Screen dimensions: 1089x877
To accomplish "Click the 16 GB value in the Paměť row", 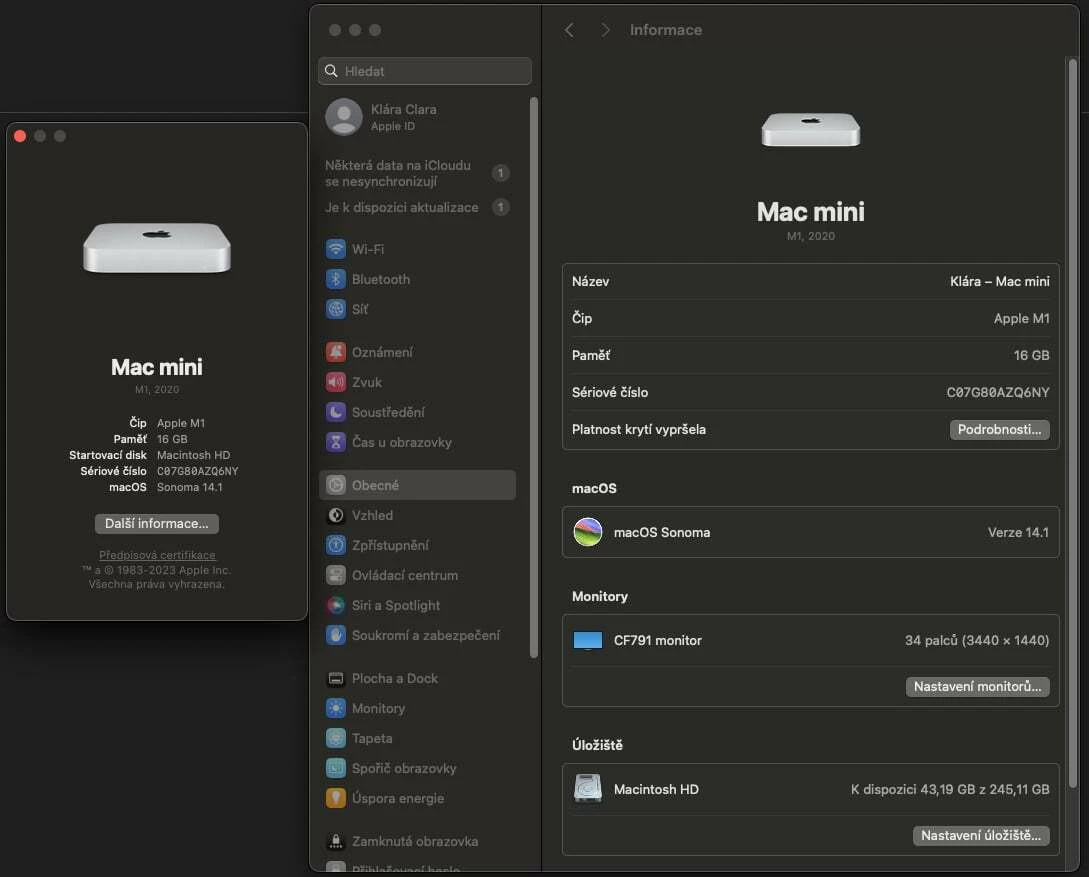I will coord(1031,356).
